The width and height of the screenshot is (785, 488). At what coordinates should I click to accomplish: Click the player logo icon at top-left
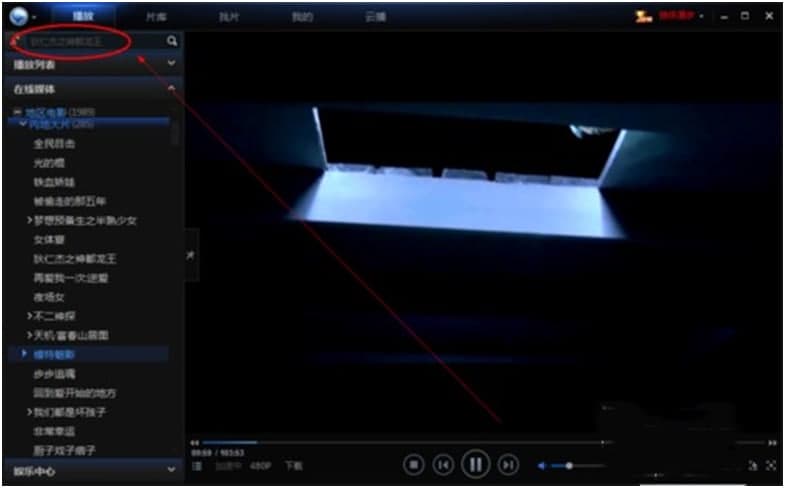(x=17, y=16)
